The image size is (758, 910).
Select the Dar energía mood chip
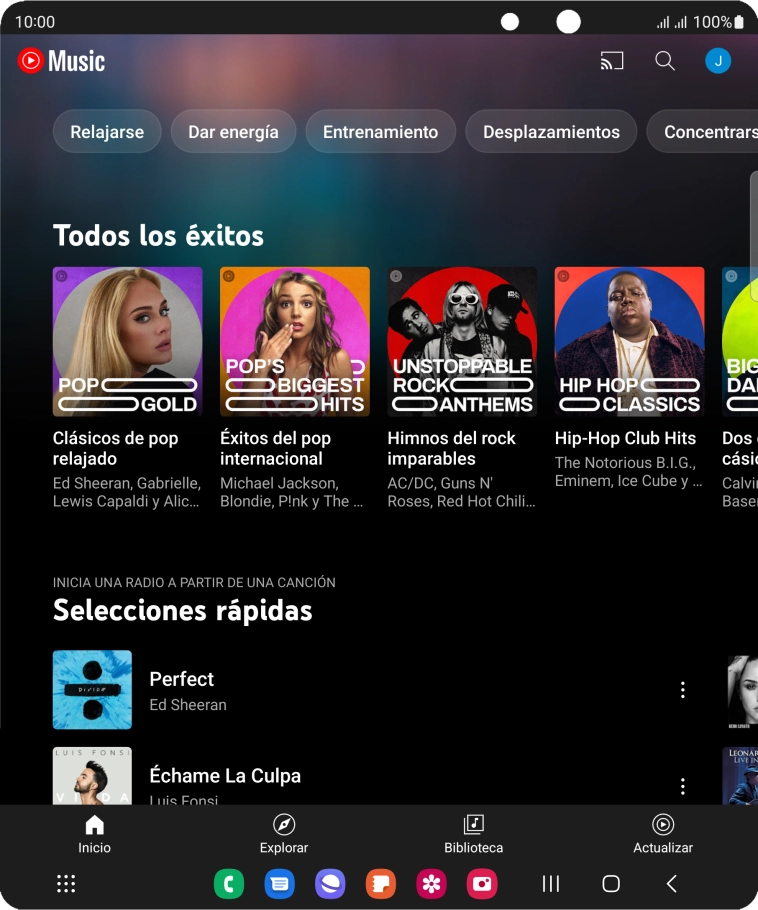[233, 132]
